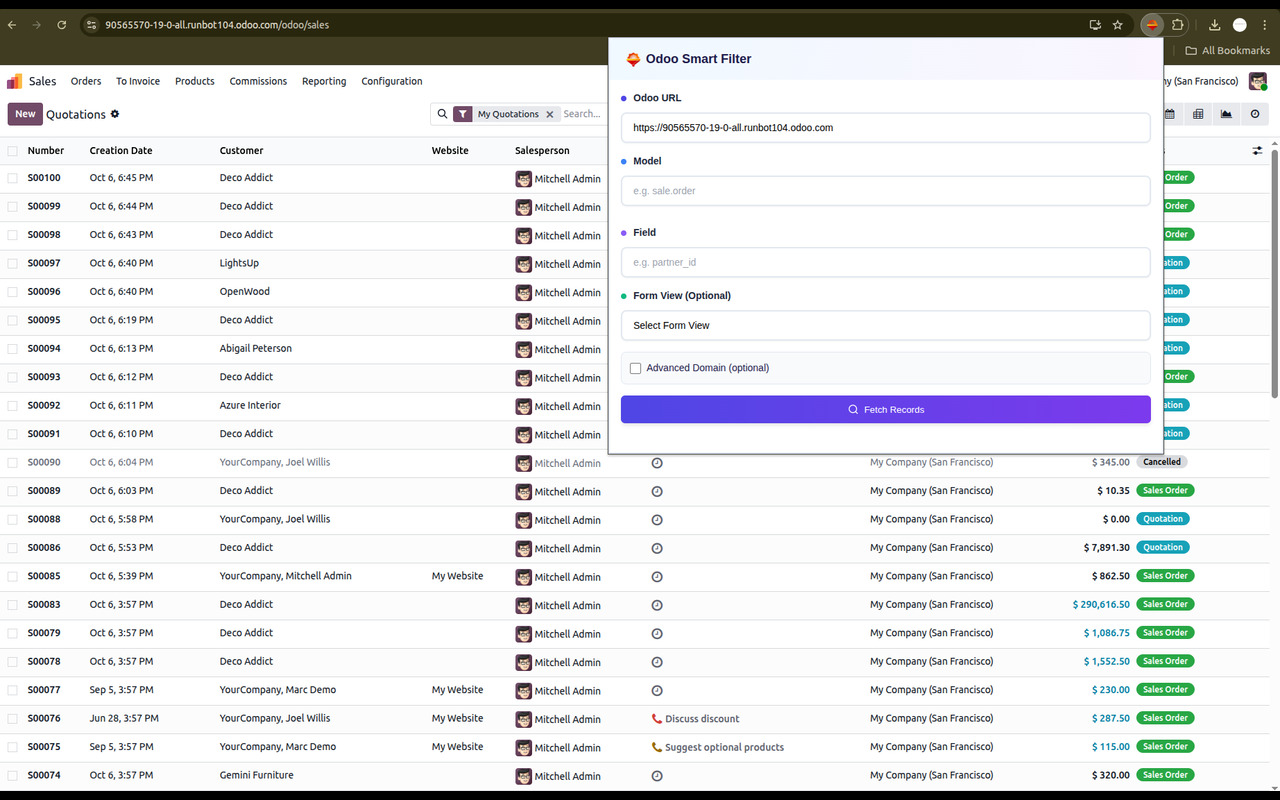This screenshot has width=1280, height=800.
Task: Remove the My Quotations filter facet
Action: tap(549, 114)
